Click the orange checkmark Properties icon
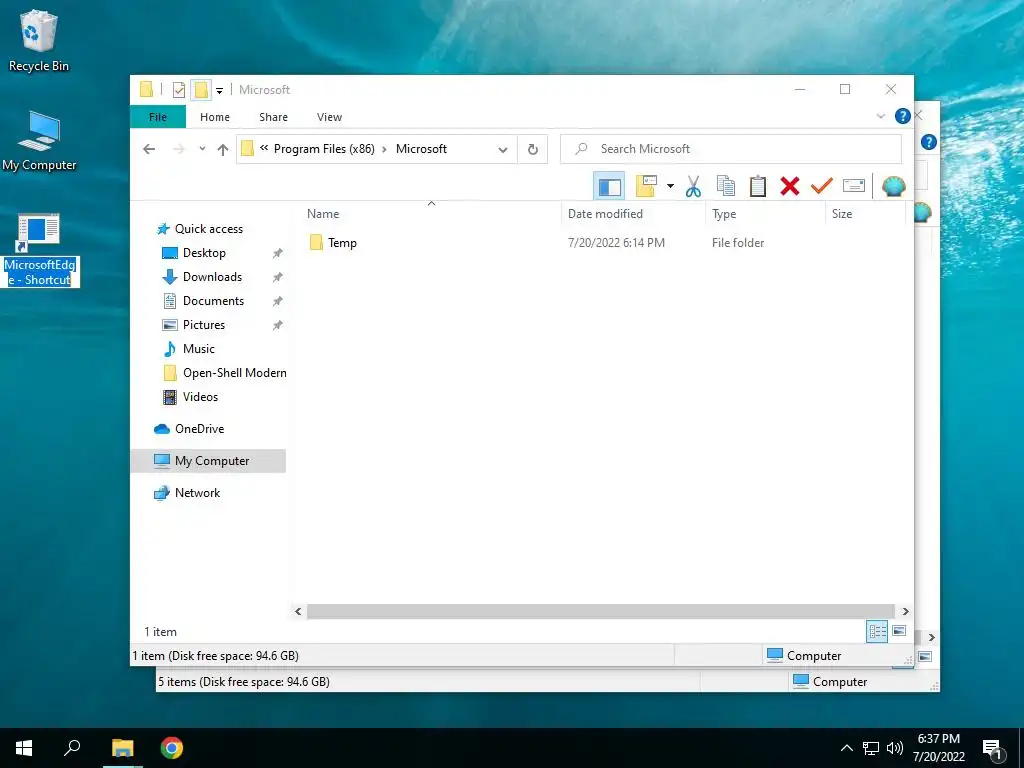 (x=822, y=186)
